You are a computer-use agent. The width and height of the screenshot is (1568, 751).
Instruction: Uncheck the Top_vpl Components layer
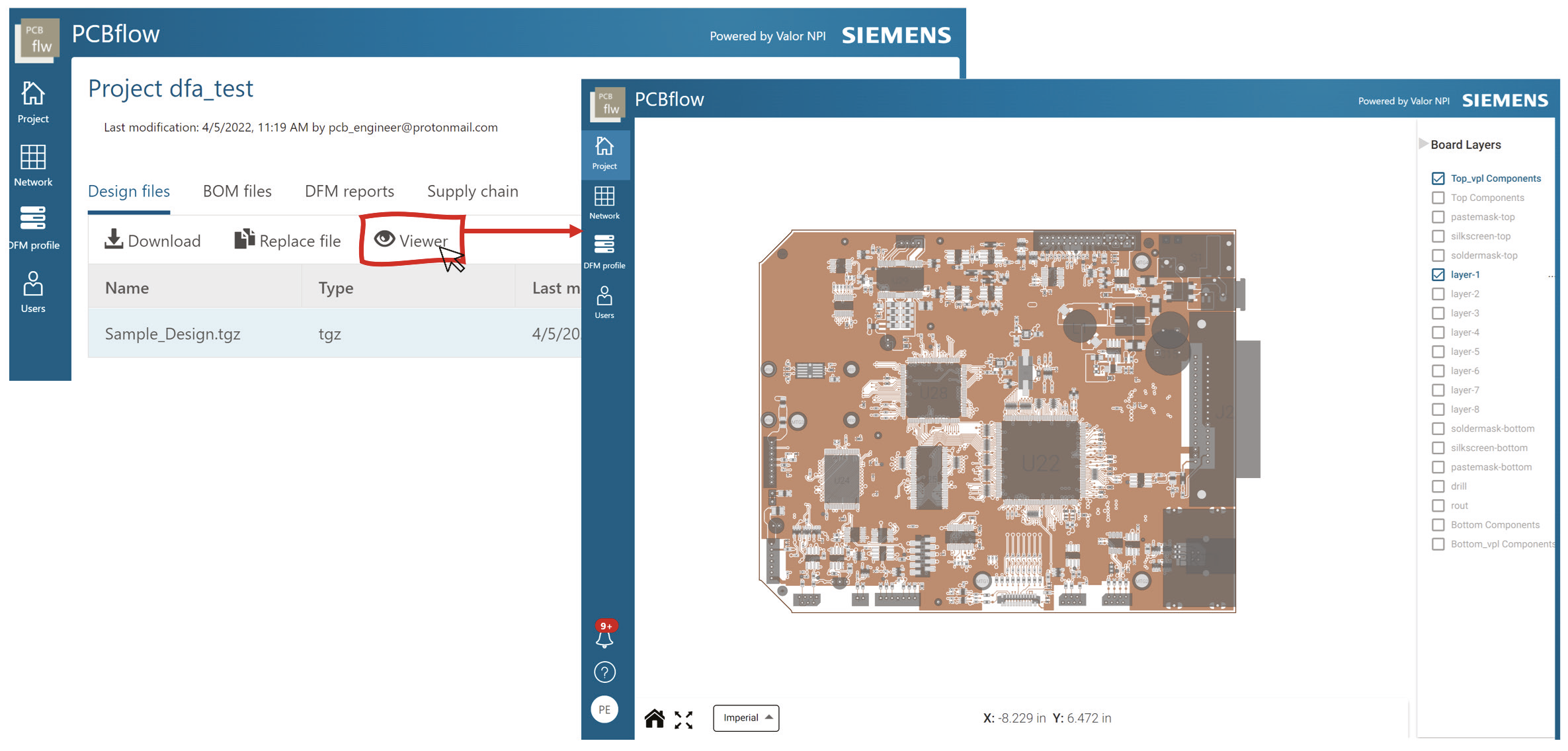(x=1438, y=178)
